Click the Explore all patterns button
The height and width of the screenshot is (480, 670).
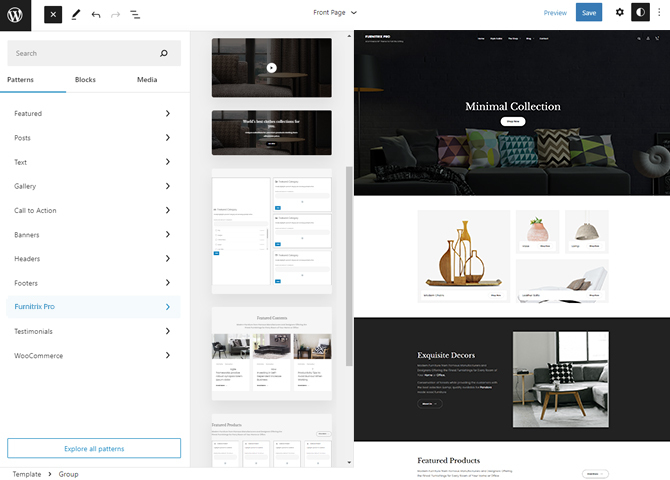(94, 448)
